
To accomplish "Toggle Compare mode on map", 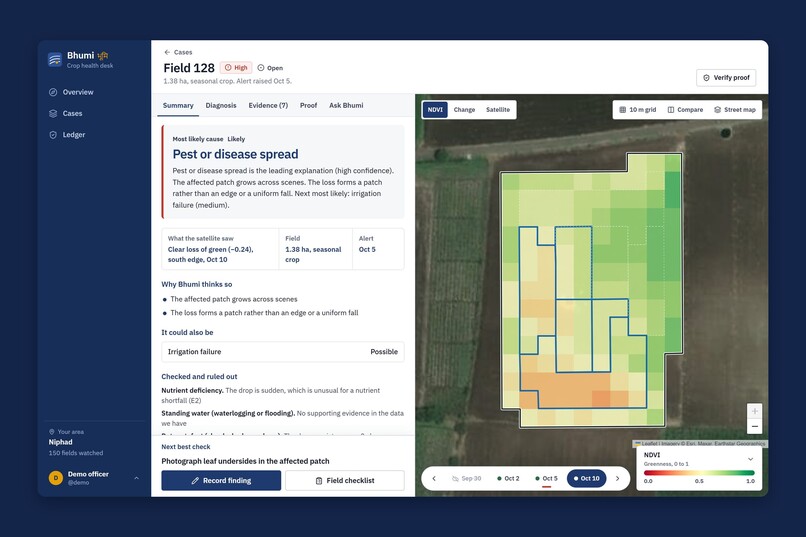I will point(685,109).
